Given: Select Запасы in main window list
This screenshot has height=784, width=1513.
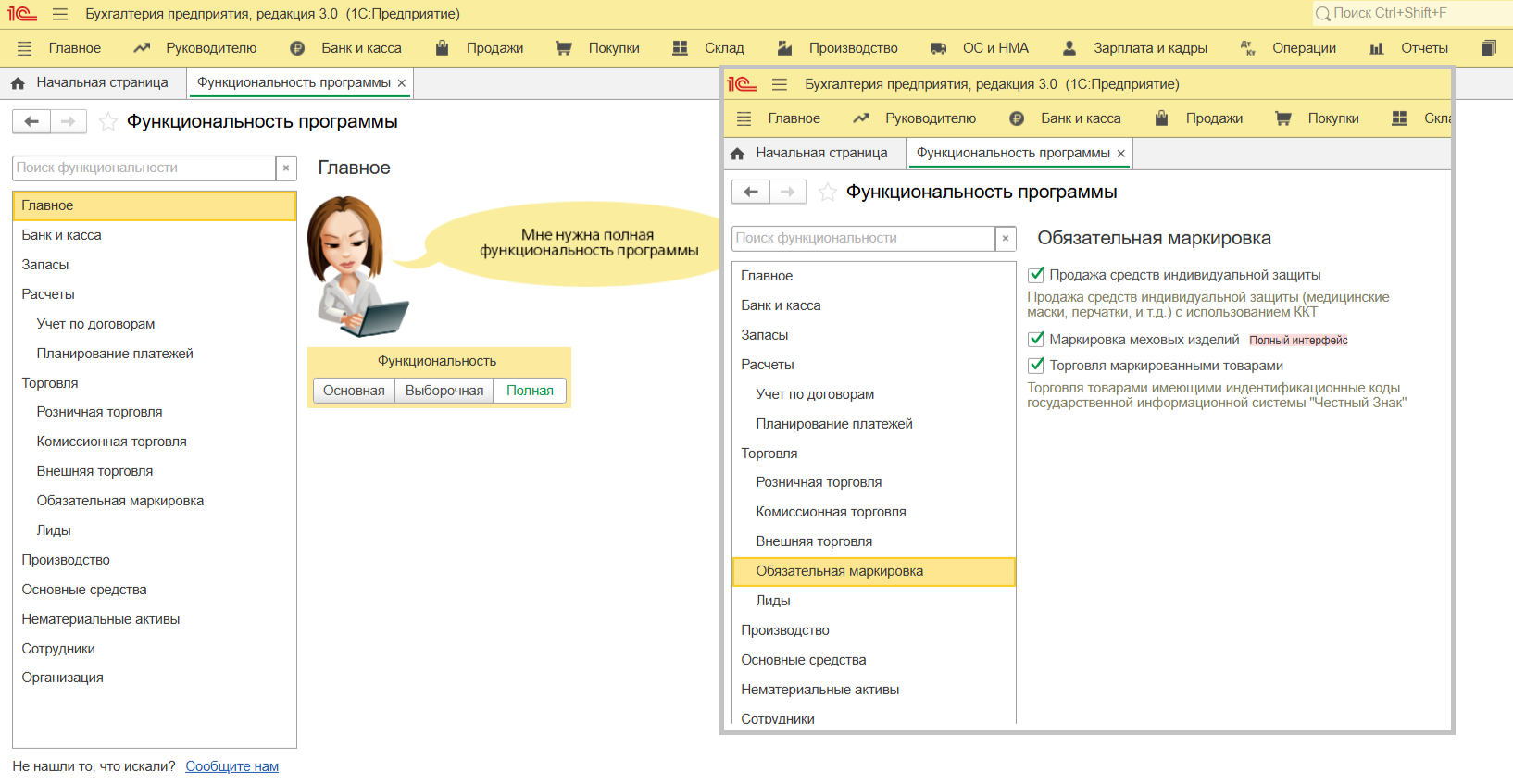Looking at the screenshot, I should pyautogui.click(x=155, y=265).
